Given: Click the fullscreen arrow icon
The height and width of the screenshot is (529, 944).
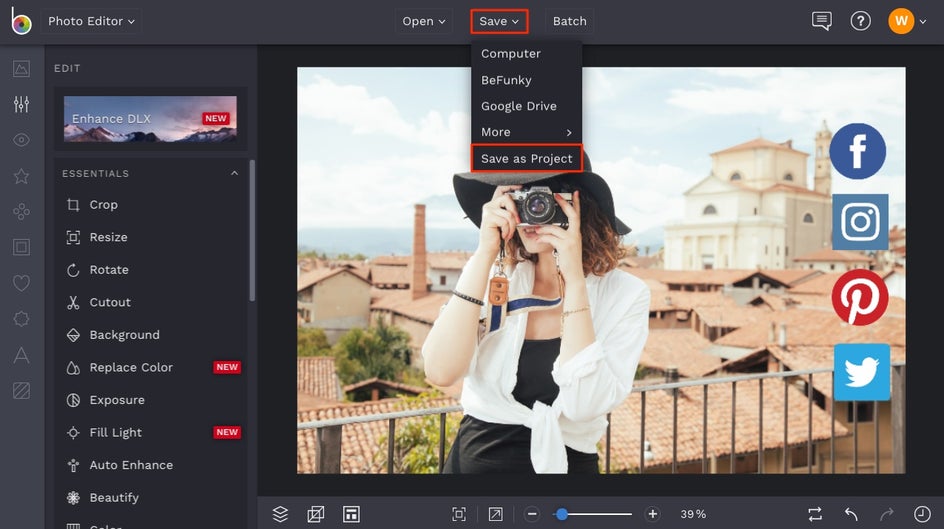Looking at the screenshot, I should 495,514.
